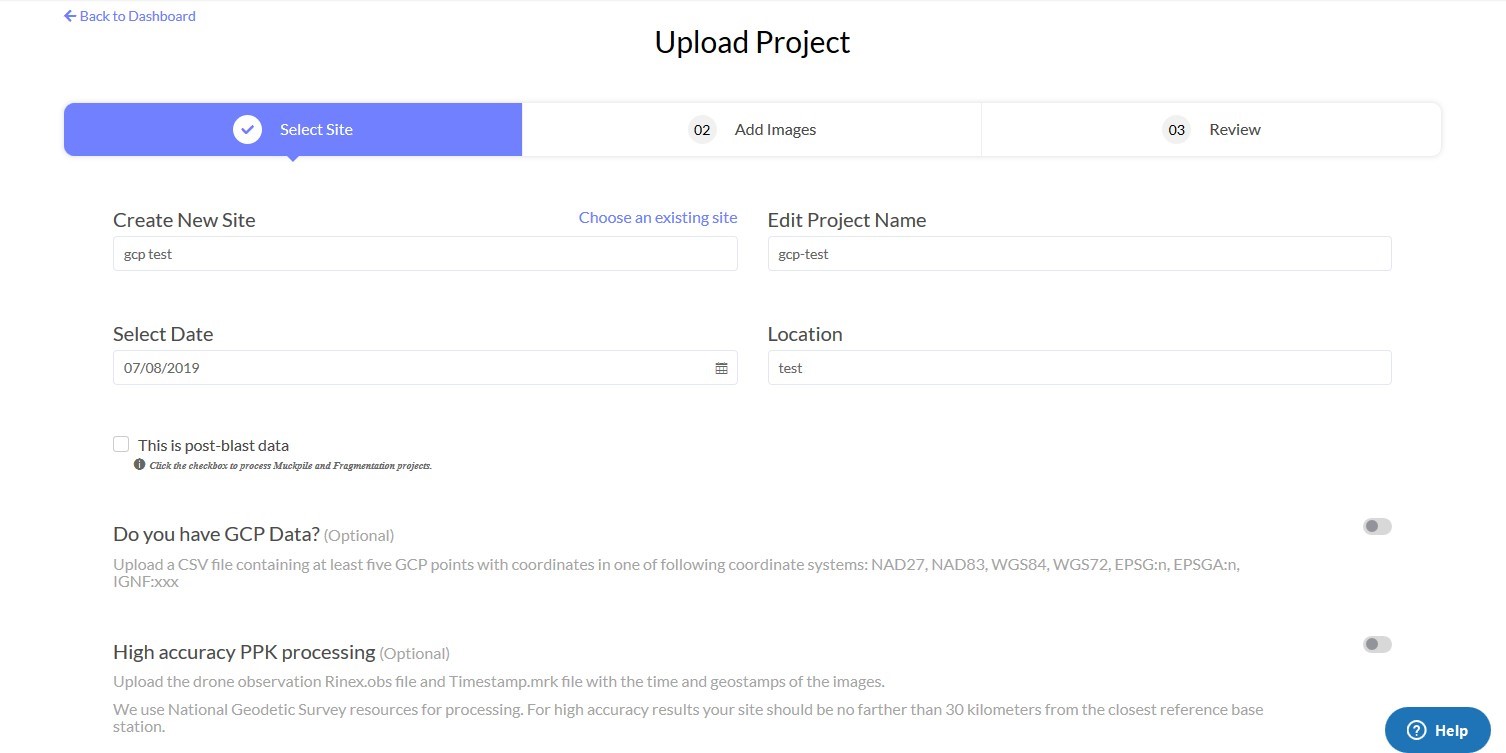
Task: Click the checkmark icon on Select Site step
Action: pos(247,129)
